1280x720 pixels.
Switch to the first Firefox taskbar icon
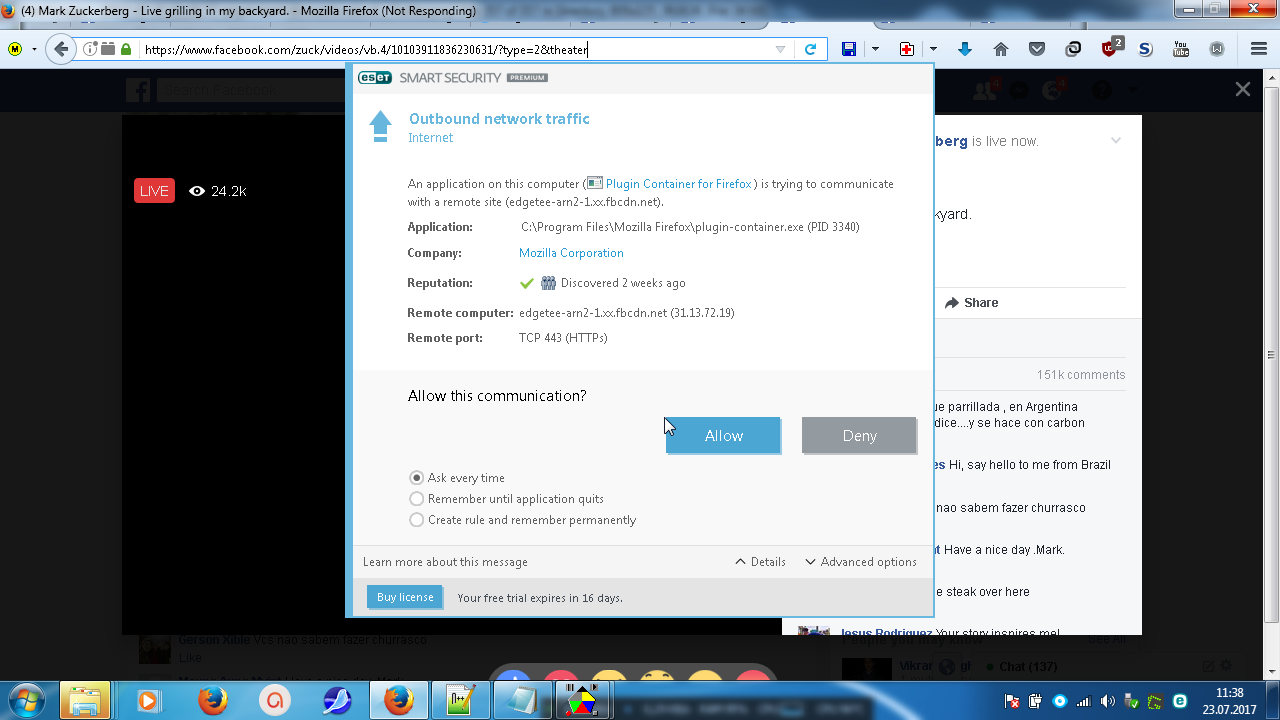213,701
